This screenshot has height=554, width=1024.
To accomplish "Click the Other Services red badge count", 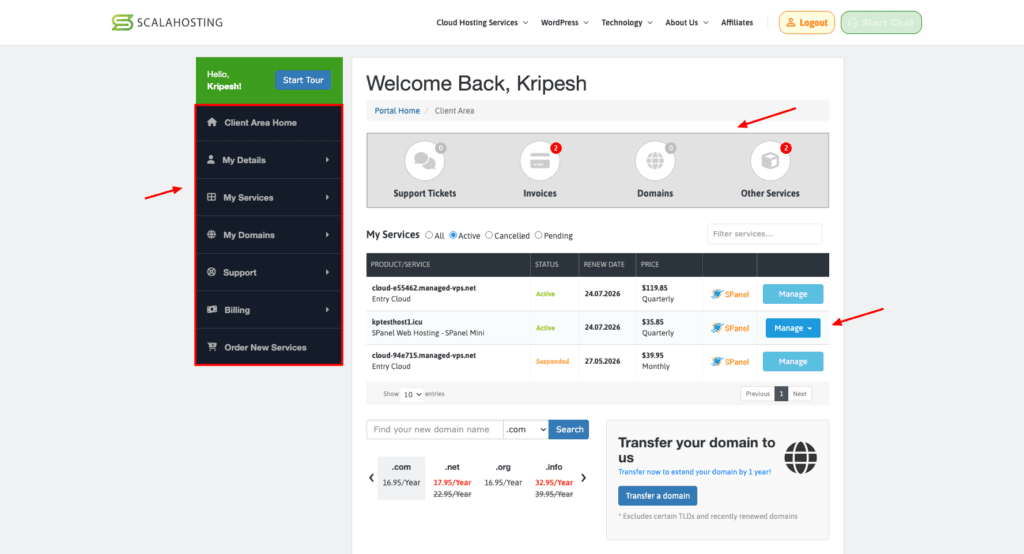I will pos(786,148).
